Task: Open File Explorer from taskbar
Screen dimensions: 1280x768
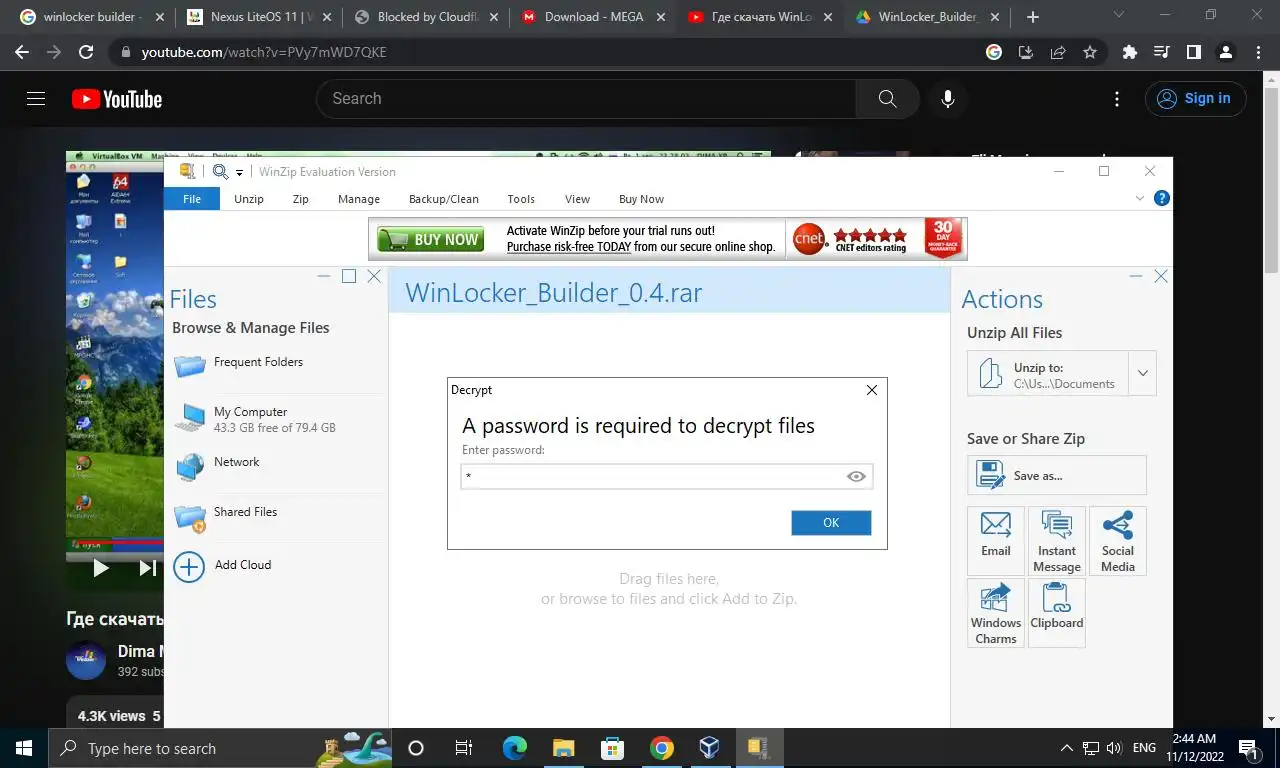Action: (563, 748)
